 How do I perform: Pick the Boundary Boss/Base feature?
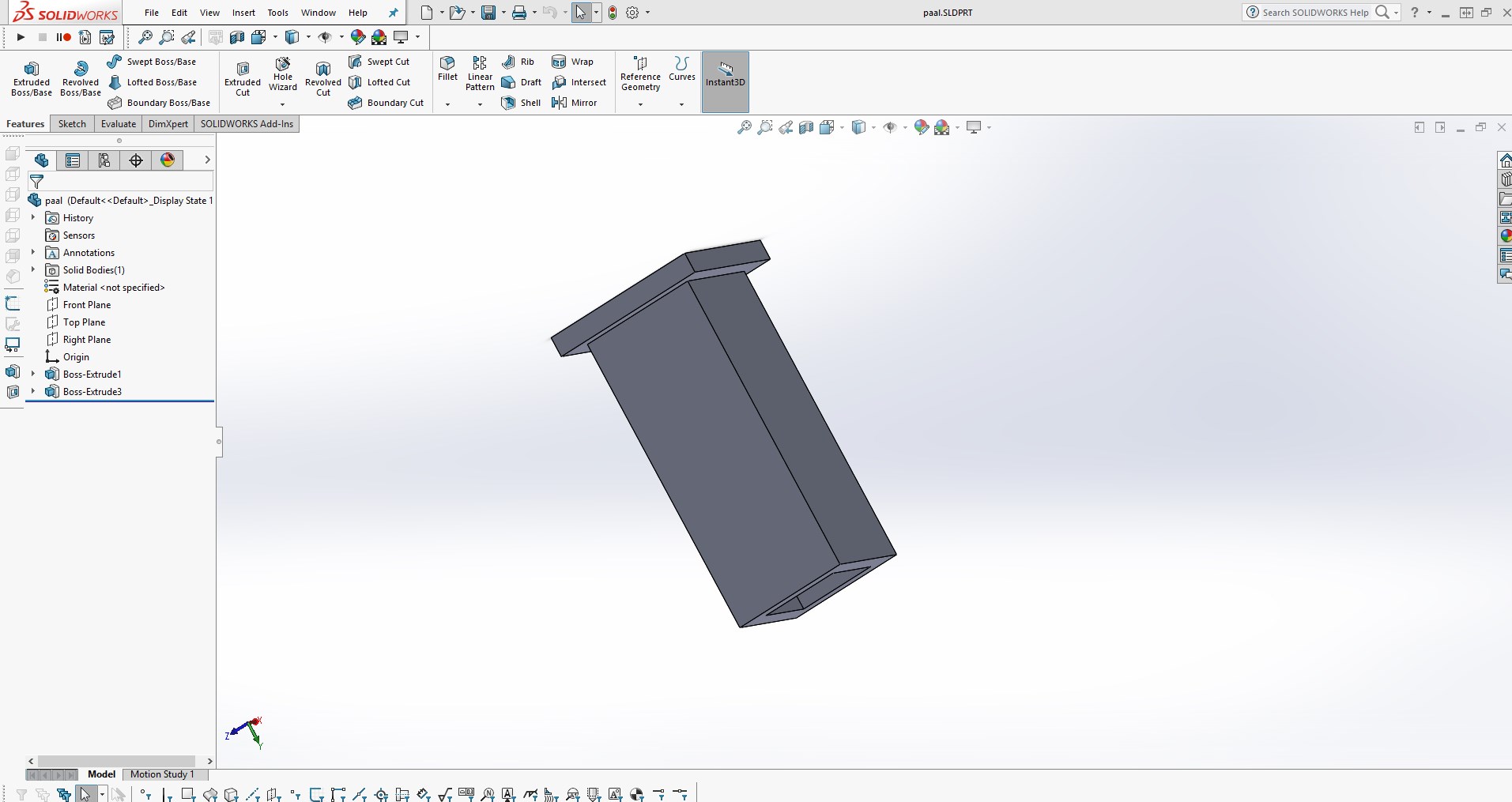[x=159, y=103]
